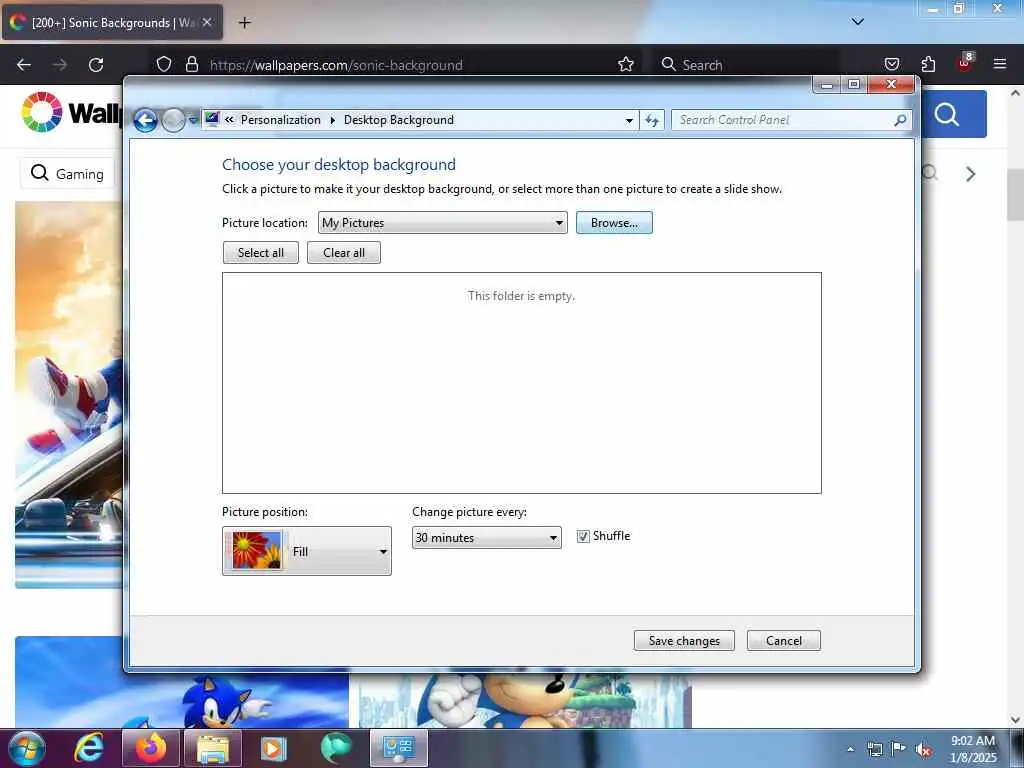Open the classic Sonic wallpaper thumbnail
Image resolution: width=1024 pixels, height=768 pixels.
tap(525, 701)
